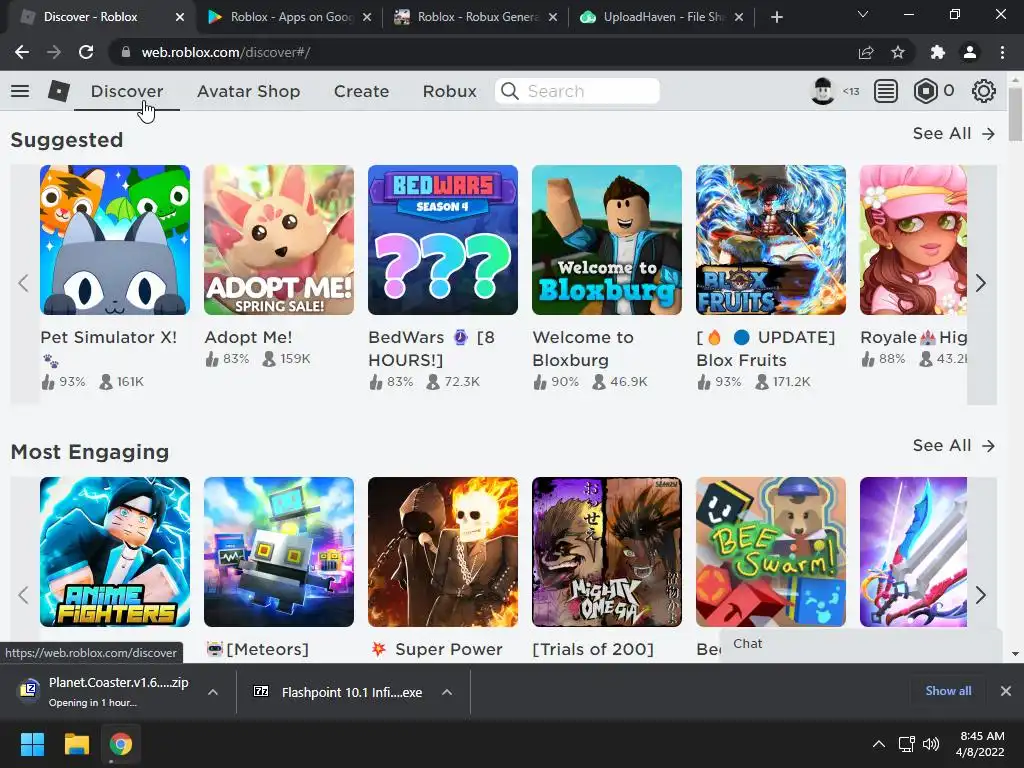
Task: Open BedWars Season 4 thumbnail
Action: coord(443,240)
